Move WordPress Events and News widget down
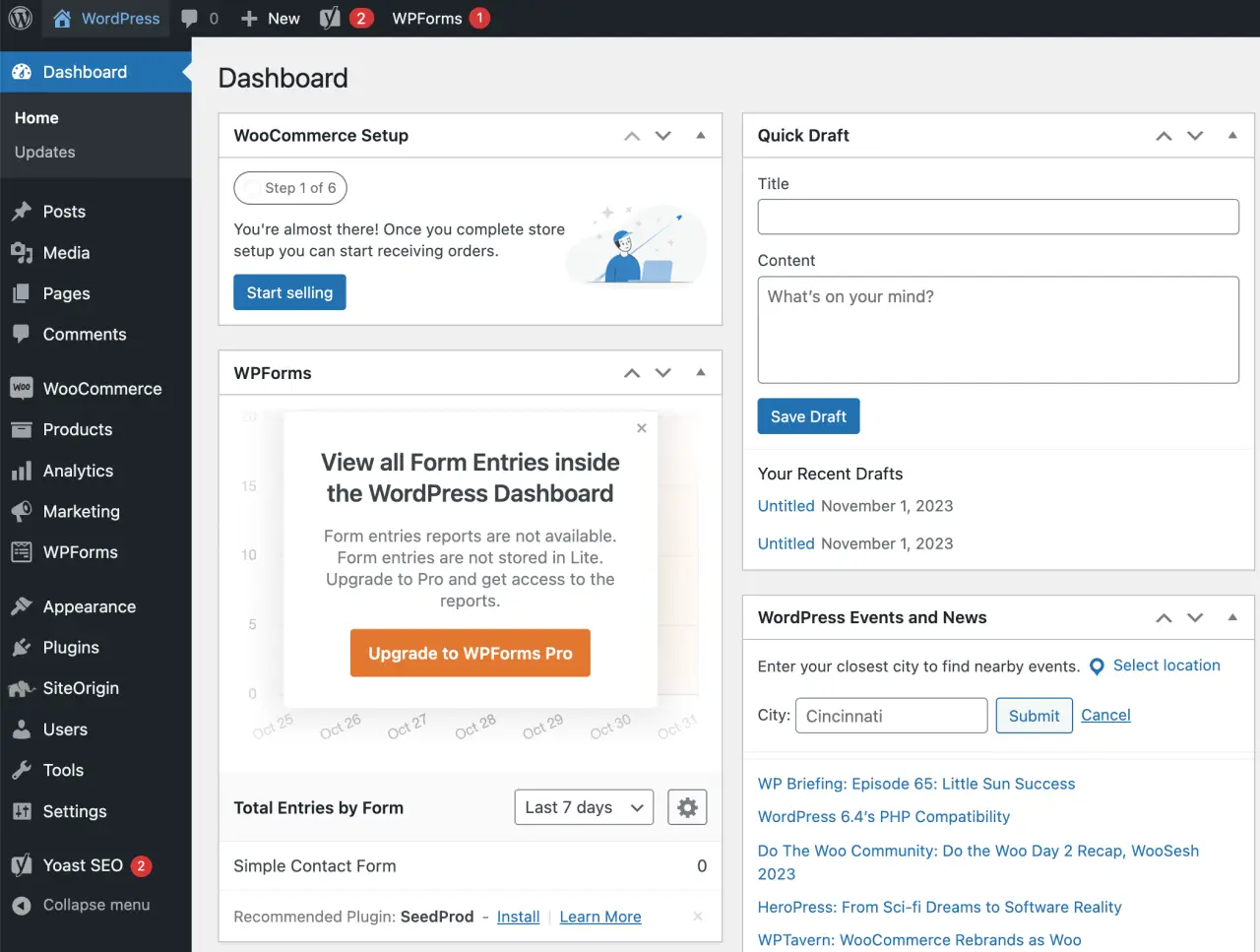 tap(1195, 618)
